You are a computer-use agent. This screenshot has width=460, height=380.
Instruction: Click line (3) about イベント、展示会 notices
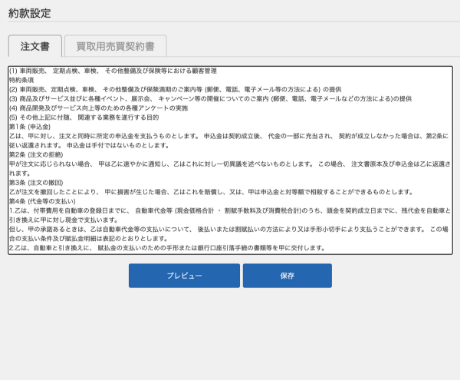[x=210, y=99]
